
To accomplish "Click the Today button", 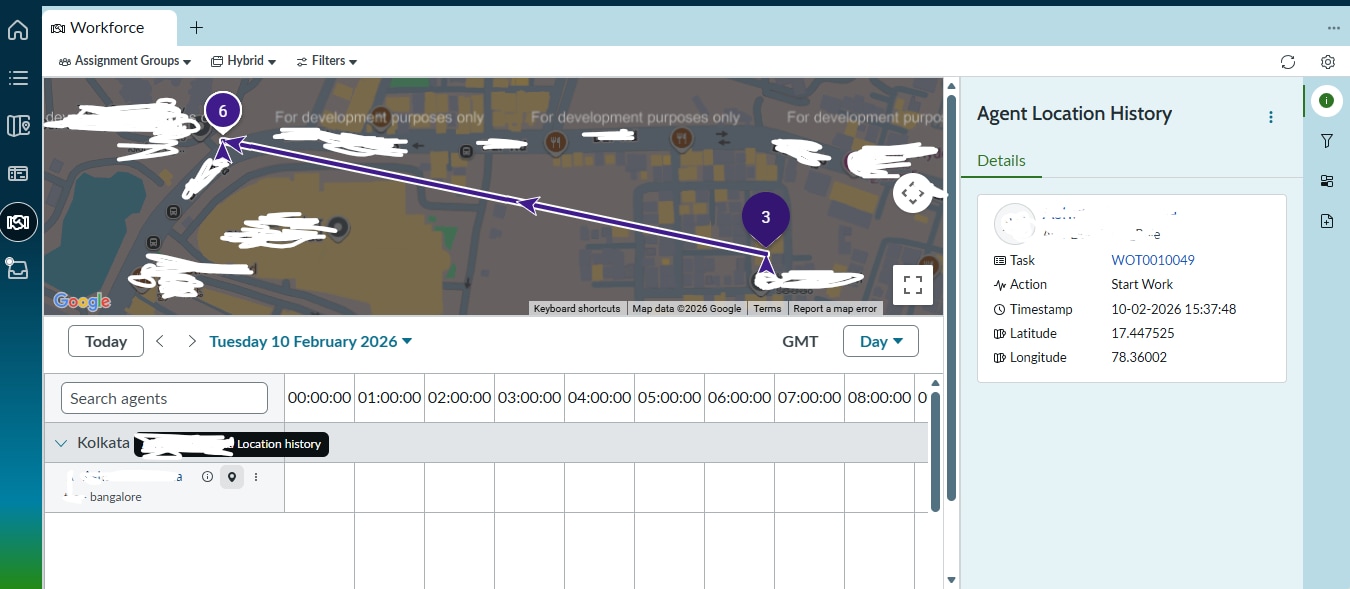I will [106, 341].
